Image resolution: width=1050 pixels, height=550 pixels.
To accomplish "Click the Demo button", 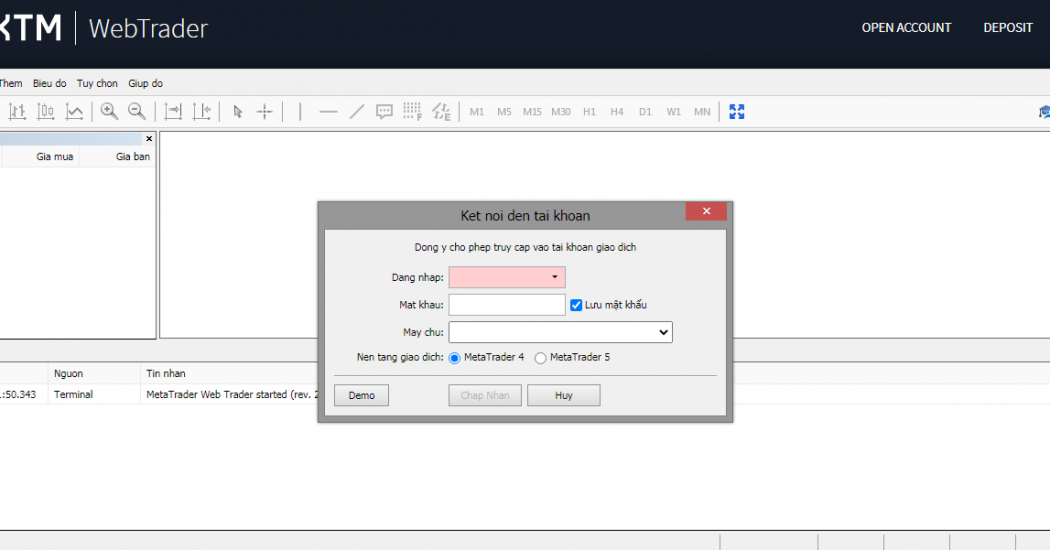I will pyautogui.click(x=362, y=395).
